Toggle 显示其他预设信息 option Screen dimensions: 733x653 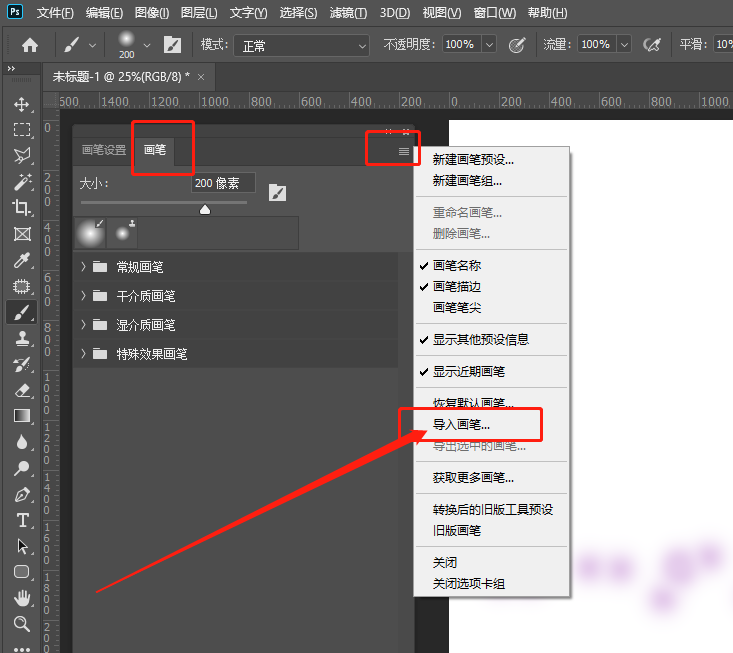pyautogui.click(x=481, y=339)
